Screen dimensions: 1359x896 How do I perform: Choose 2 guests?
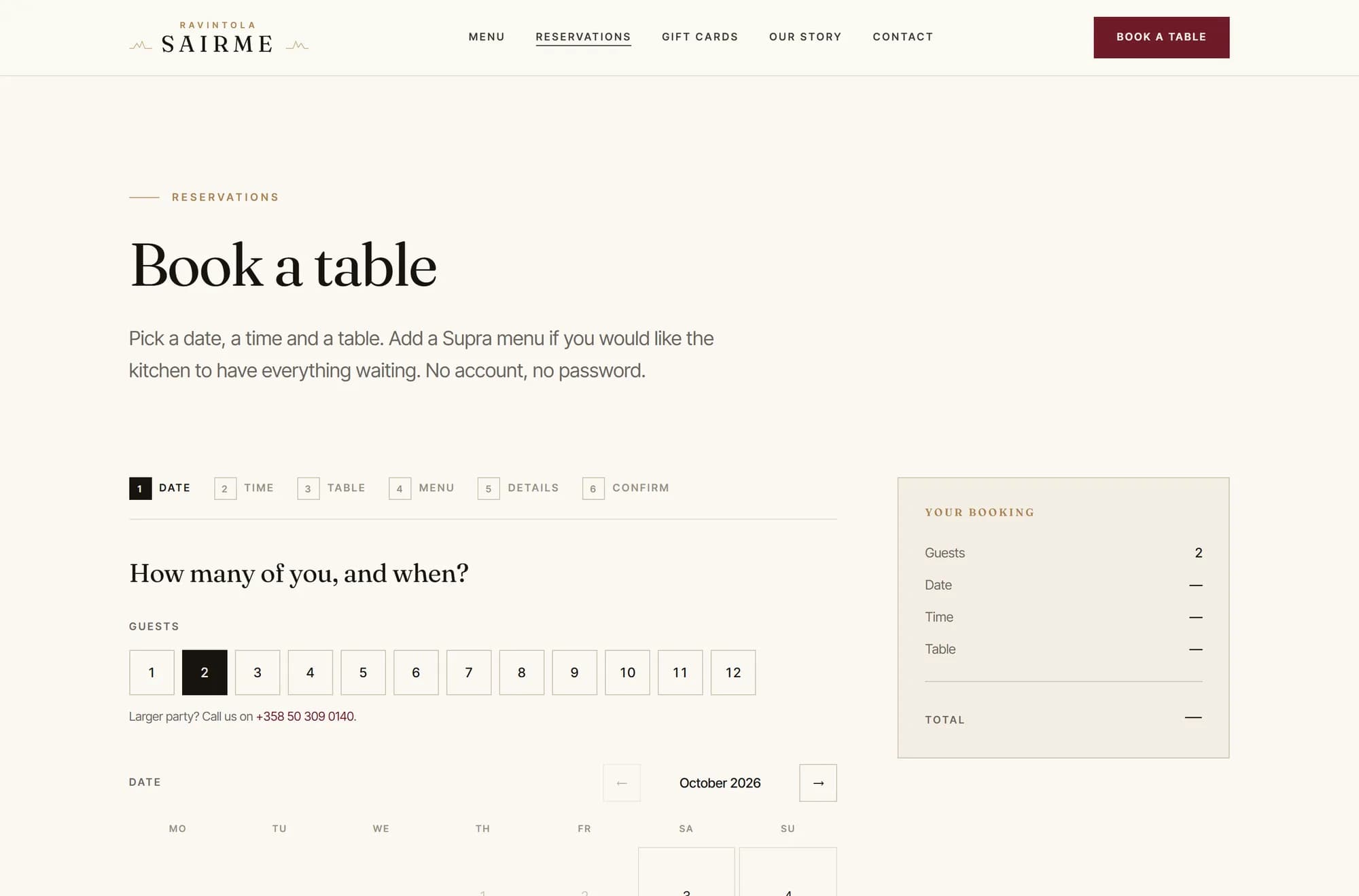point(205,673)
